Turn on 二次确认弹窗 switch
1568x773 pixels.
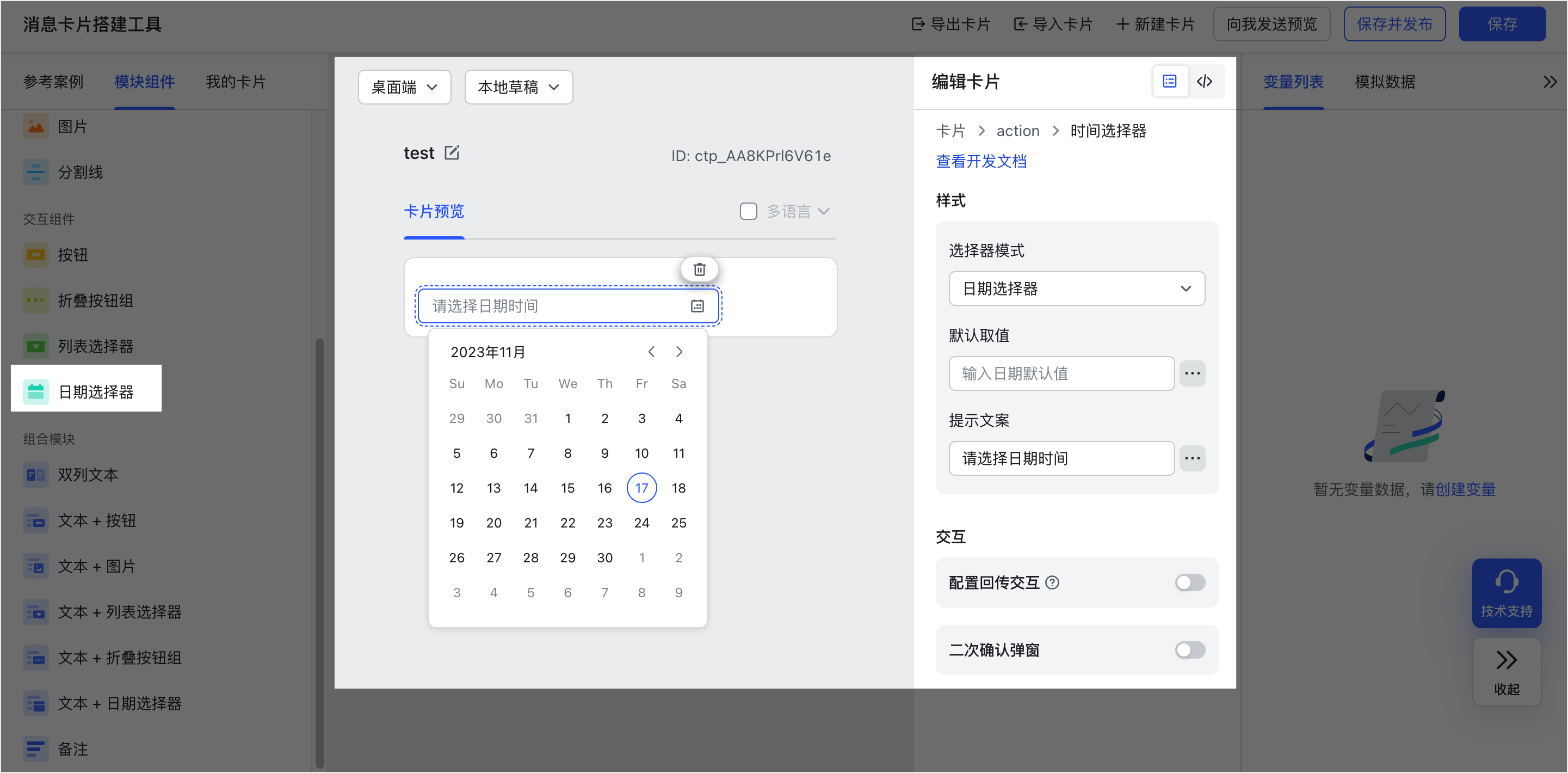click(1190, 650)
